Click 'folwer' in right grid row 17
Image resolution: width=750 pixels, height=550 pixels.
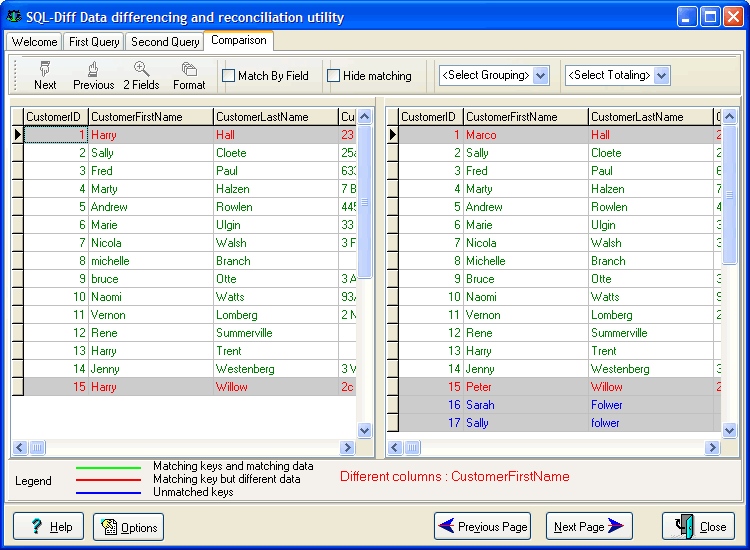(605, 423)
